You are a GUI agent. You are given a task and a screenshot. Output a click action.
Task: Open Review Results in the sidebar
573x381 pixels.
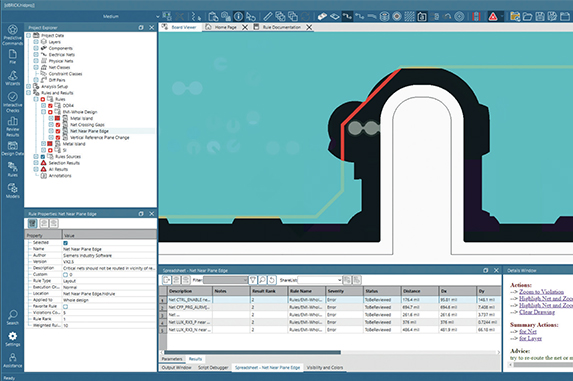coord(12,126)
